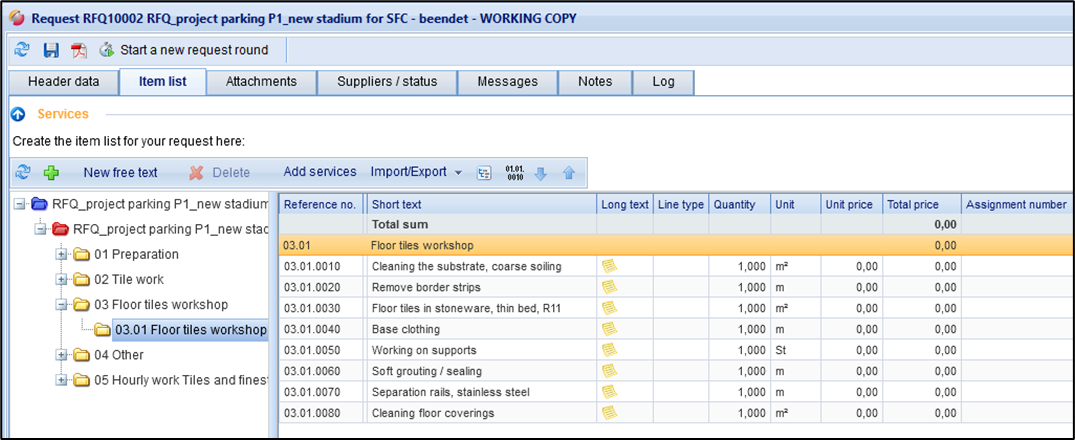Click quantity cell of Working on supports
This screenshot has width=1075, height=440.
click(738, 350)
